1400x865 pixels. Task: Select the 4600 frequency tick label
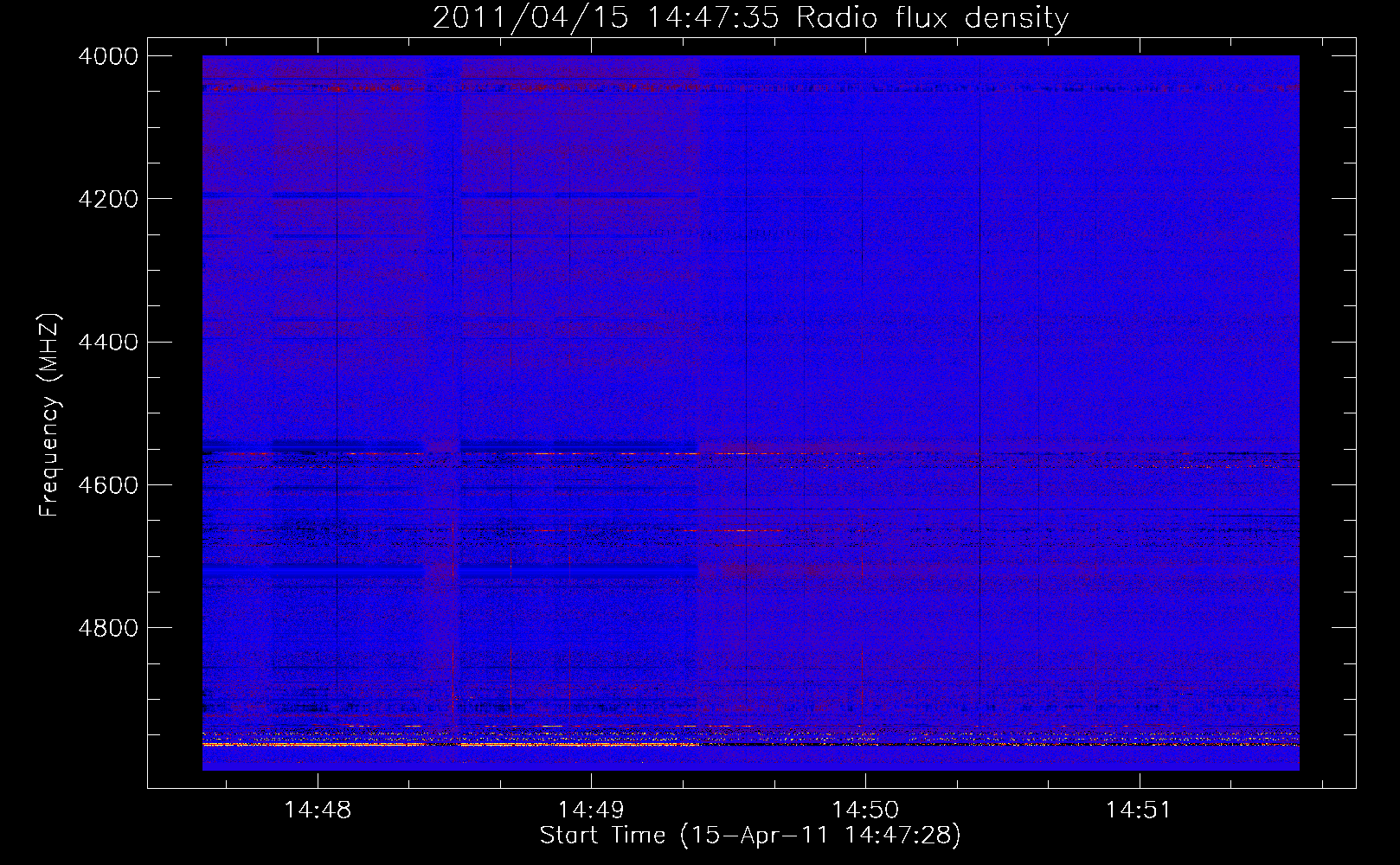[x=108, y=484]
